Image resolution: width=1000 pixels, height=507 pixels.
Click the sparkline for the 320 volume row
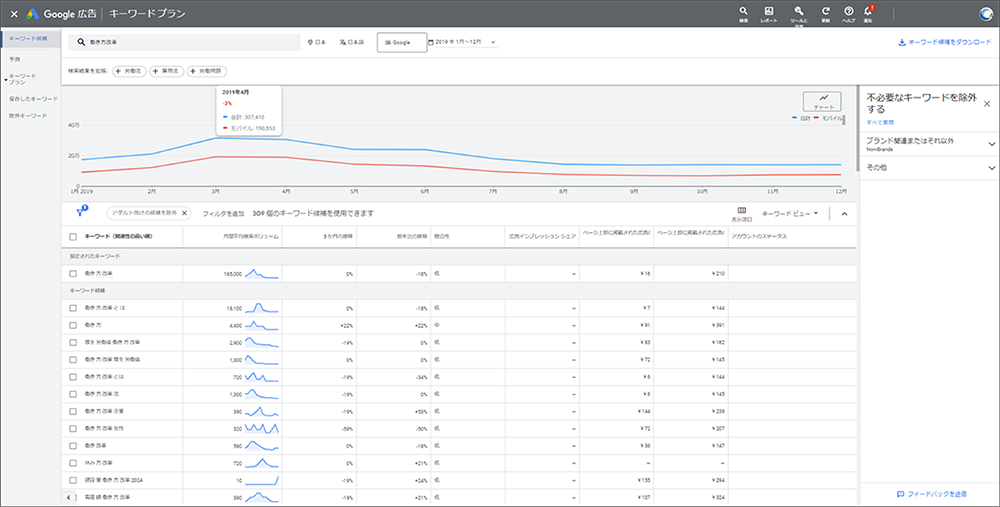[262, 429]
